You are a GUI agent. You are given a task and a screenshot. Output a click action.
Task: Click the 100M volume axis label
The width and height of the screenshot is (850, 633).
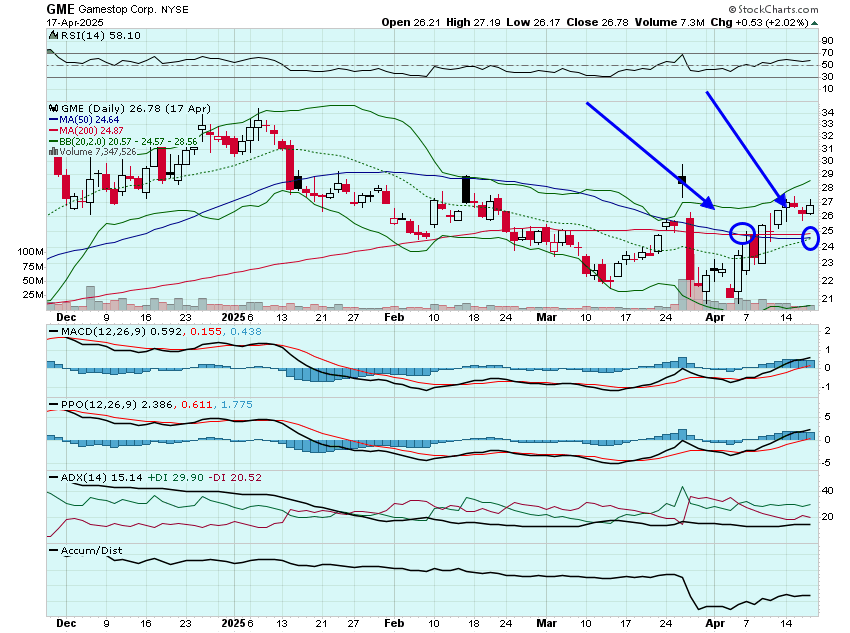click(30, 251)
